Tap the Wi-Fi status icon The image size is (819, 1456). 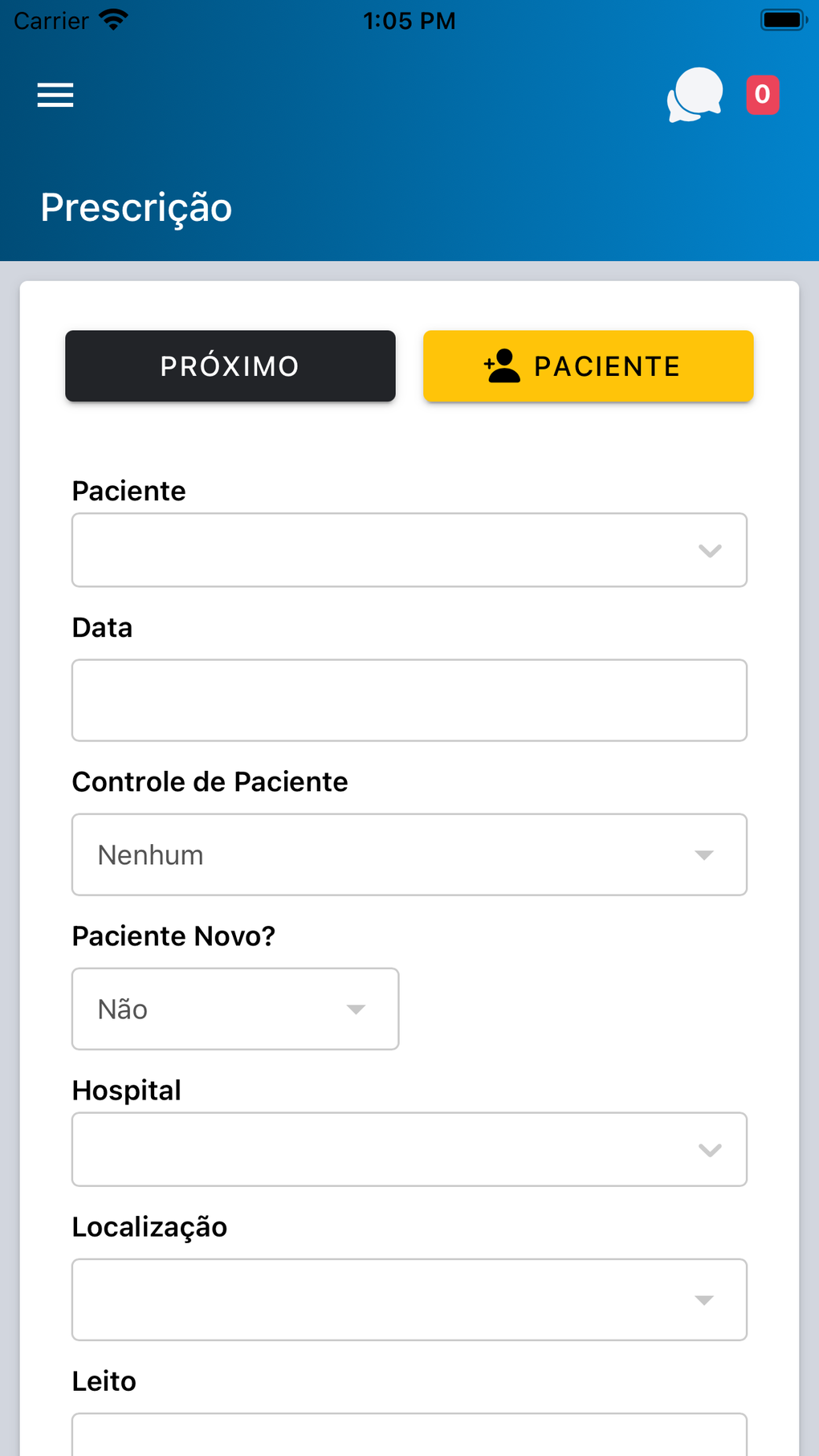(x=113, y=20)
